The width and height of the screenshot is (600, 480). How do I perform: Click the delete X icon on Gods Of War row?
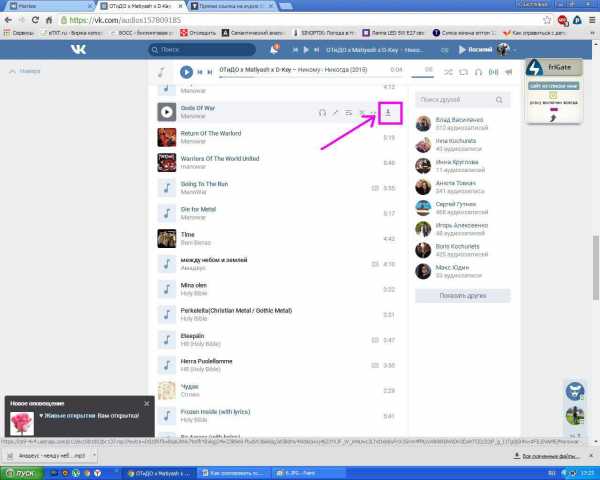click(x=361, y=113)
